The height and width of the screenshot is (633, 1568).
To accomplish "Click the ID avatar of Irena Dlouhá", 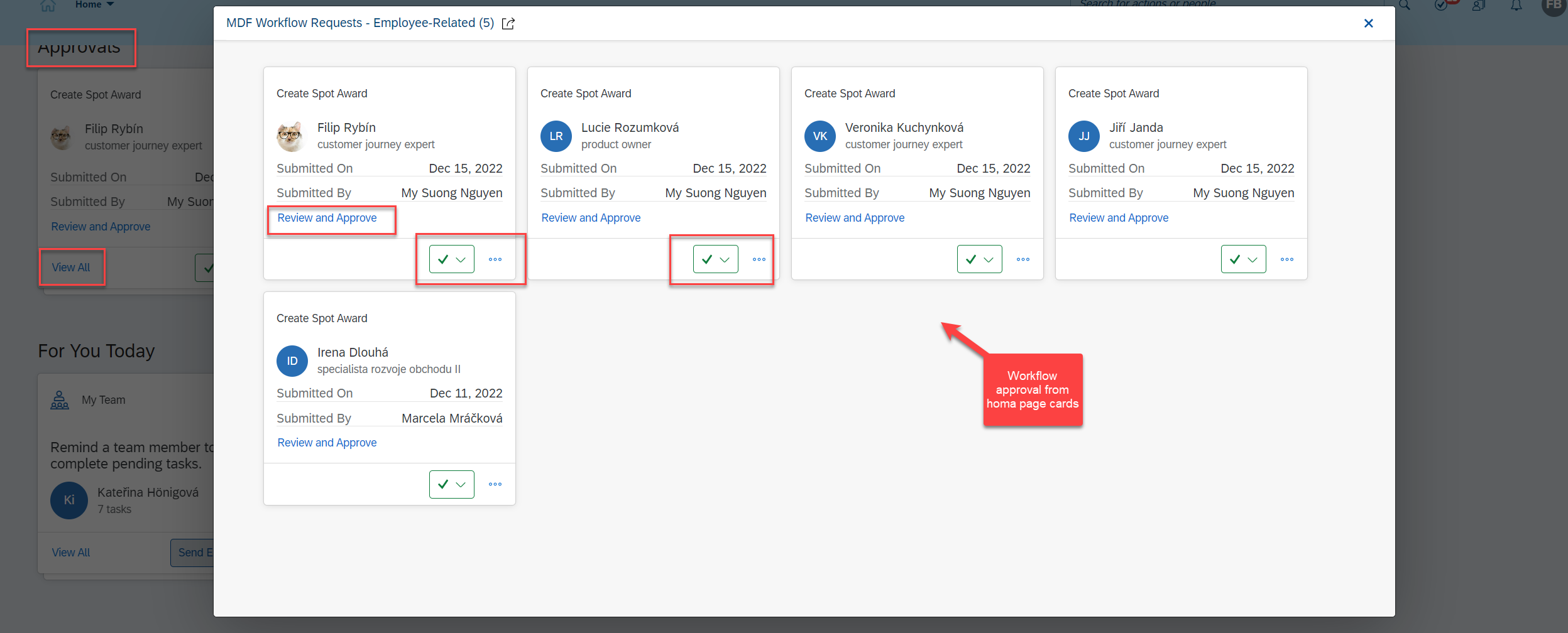I will coord(292,361).
